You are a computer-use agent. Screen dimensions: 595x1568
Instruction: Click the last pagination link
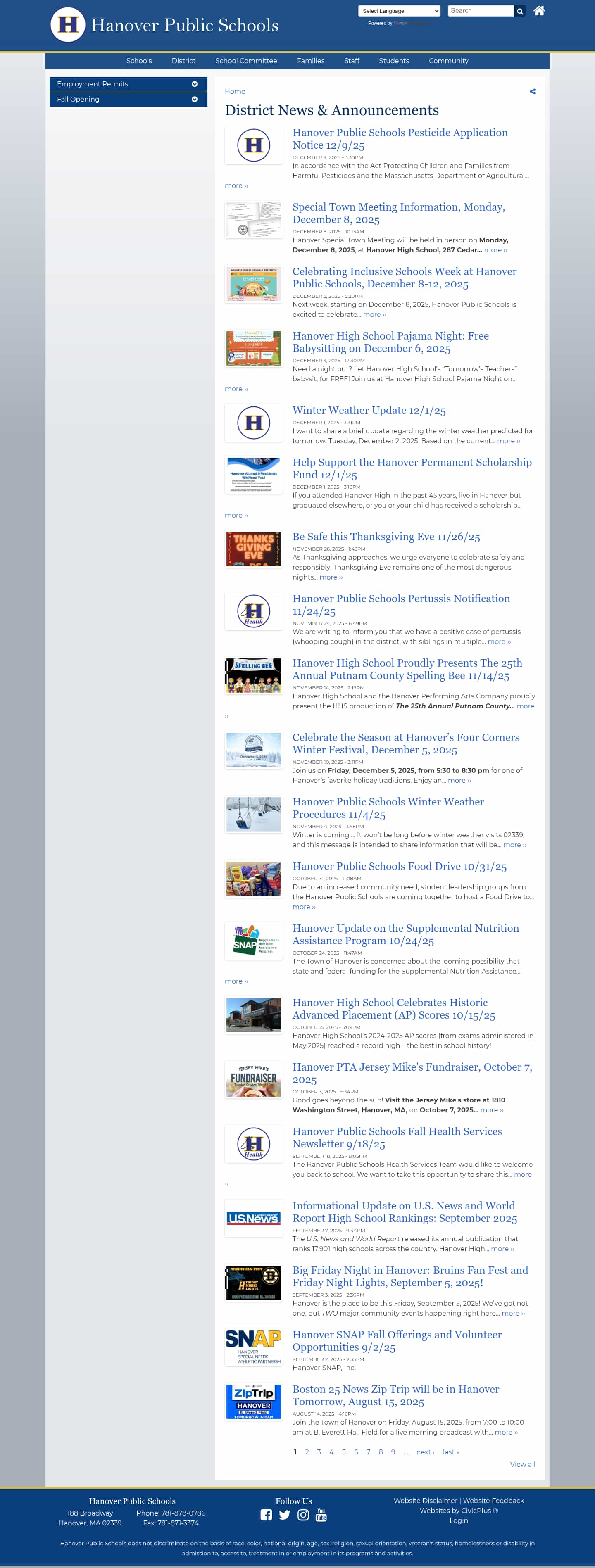(x=451, y=1452)
